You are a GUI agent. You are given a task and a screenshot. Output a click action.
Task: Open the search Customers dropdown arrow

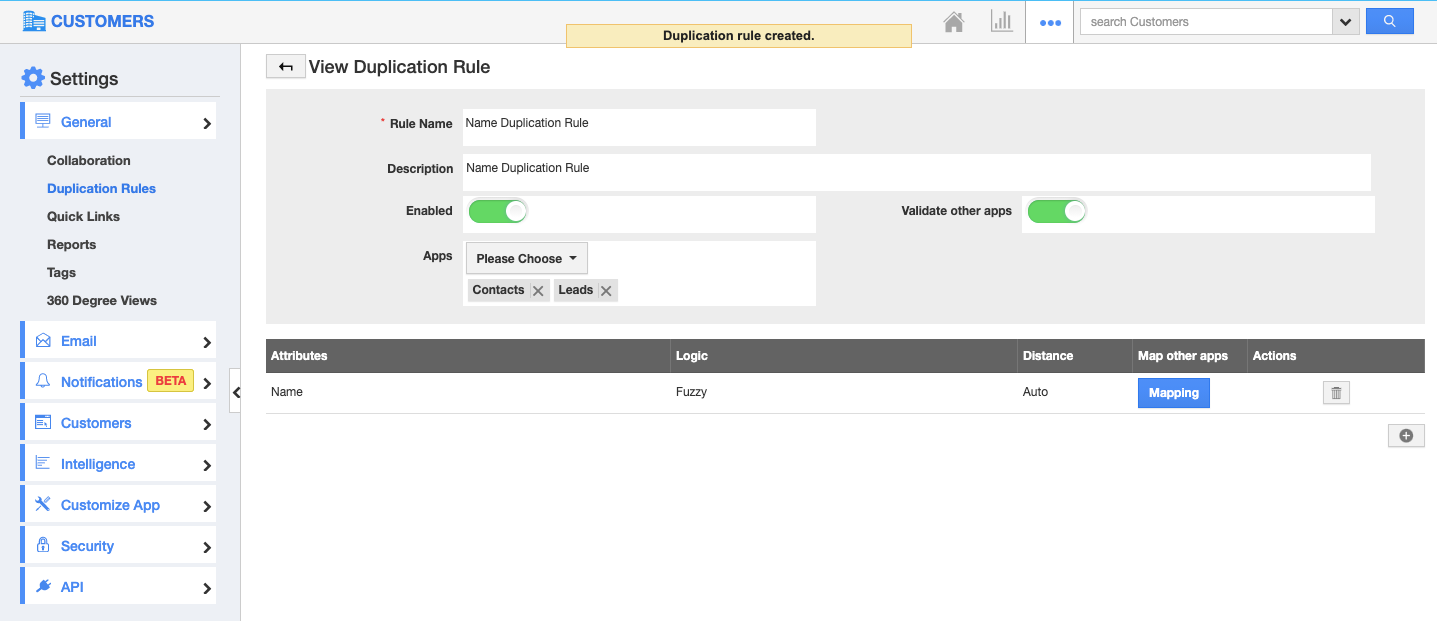coord(1345,21)
